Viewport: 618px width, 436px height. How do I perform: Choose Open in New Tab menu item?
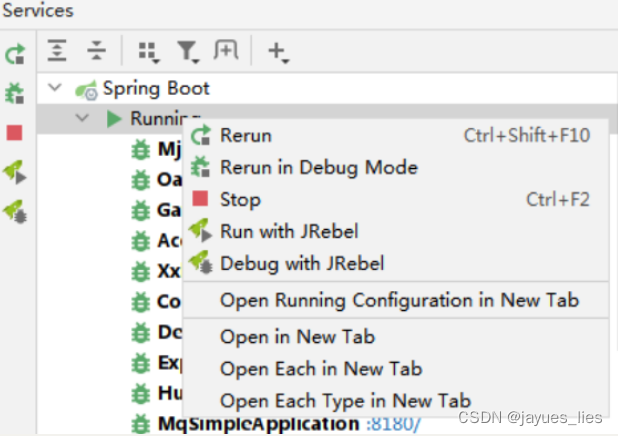[x=396, y=337]
